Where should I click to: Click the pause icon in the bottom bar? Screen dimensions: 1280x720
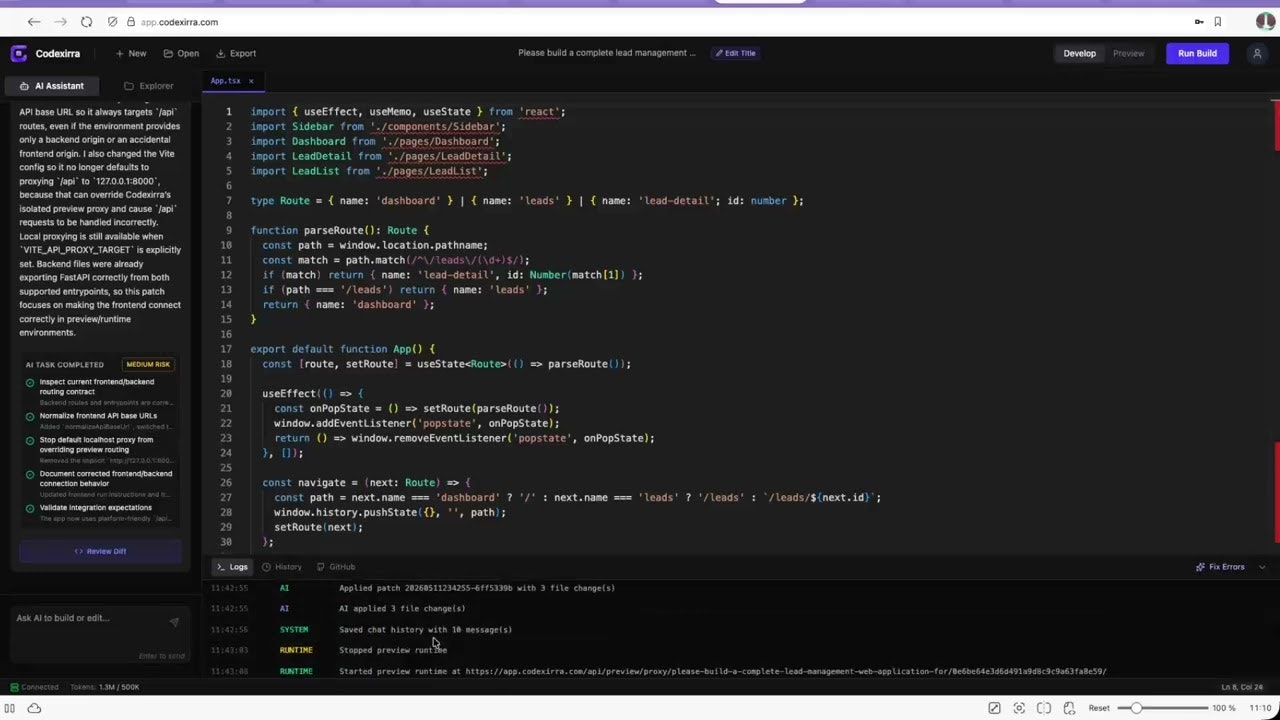pos(10,708)
